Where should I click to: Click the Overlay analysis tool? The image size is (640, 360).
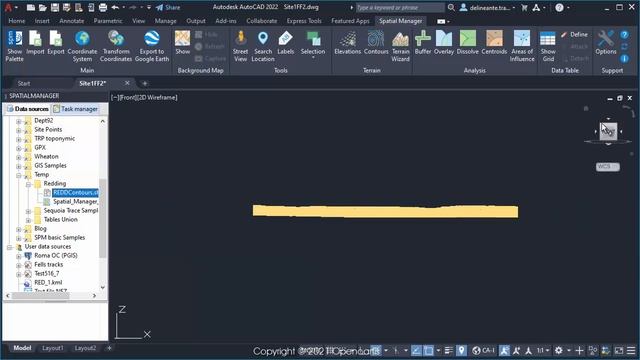444,42
